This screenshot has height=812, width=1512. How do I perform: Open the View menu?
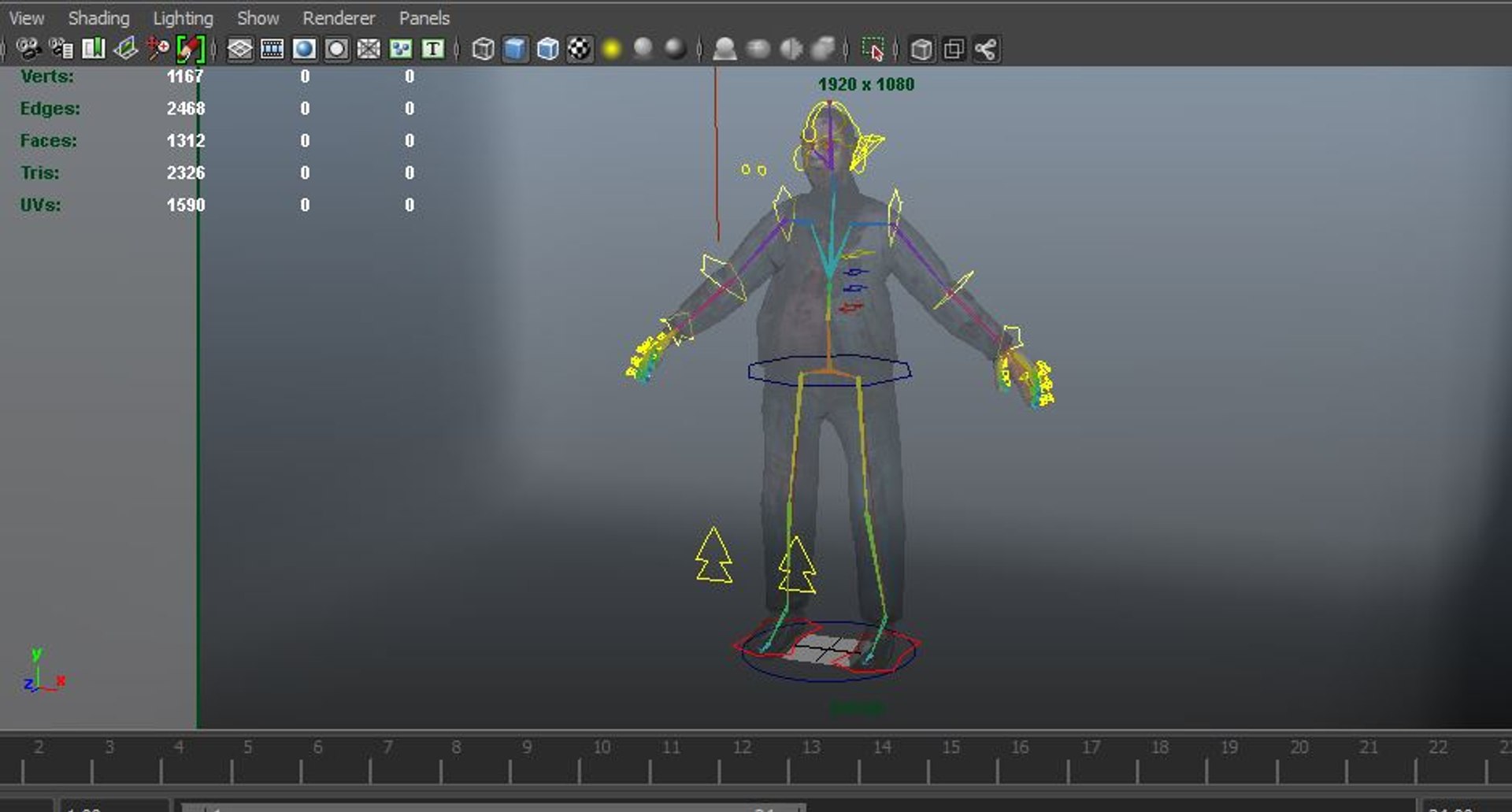[x=27, y=17]
